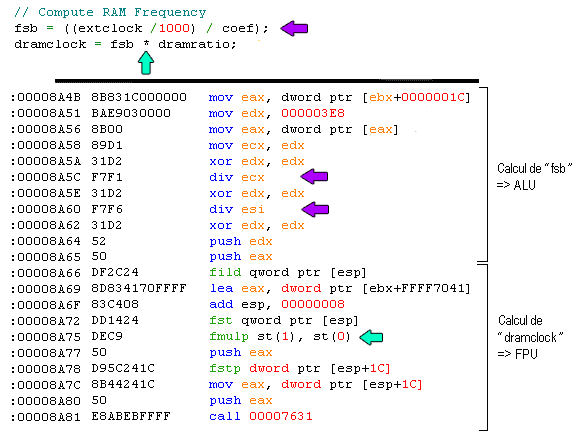Click the opcode bytes E8ABEBFFFF
Viewport: 580px width, 435px height.
[131, 417]
